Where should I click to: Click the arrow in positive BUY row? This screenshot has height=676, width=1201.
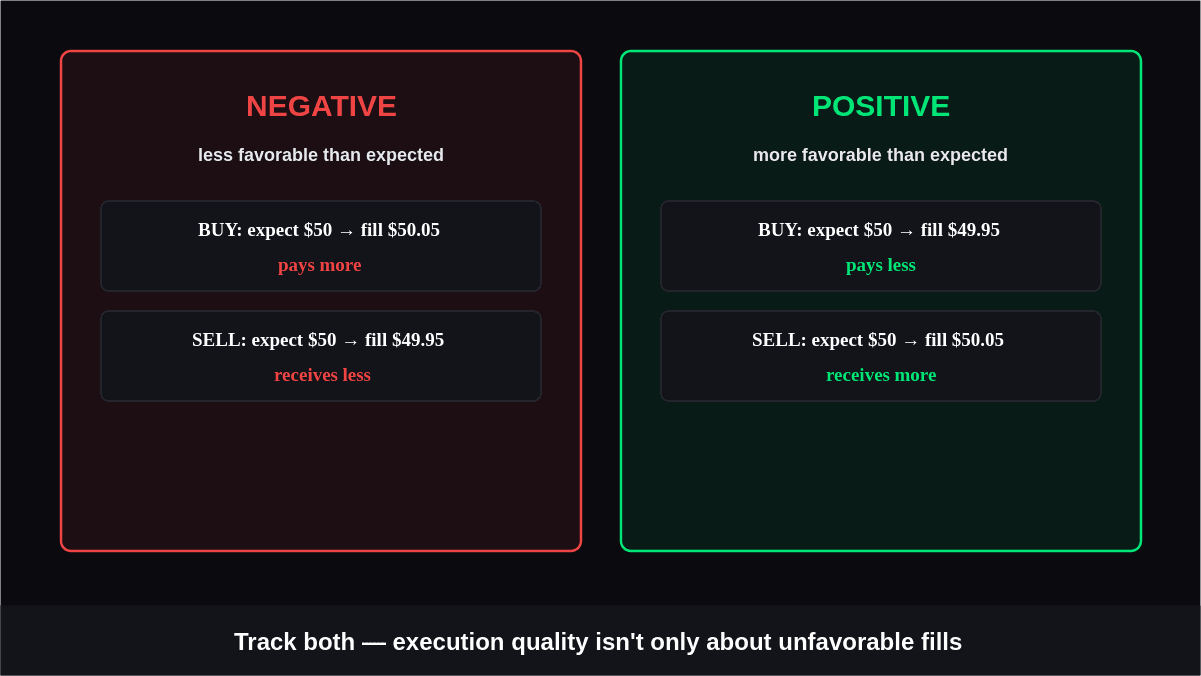tap(906, 231)
